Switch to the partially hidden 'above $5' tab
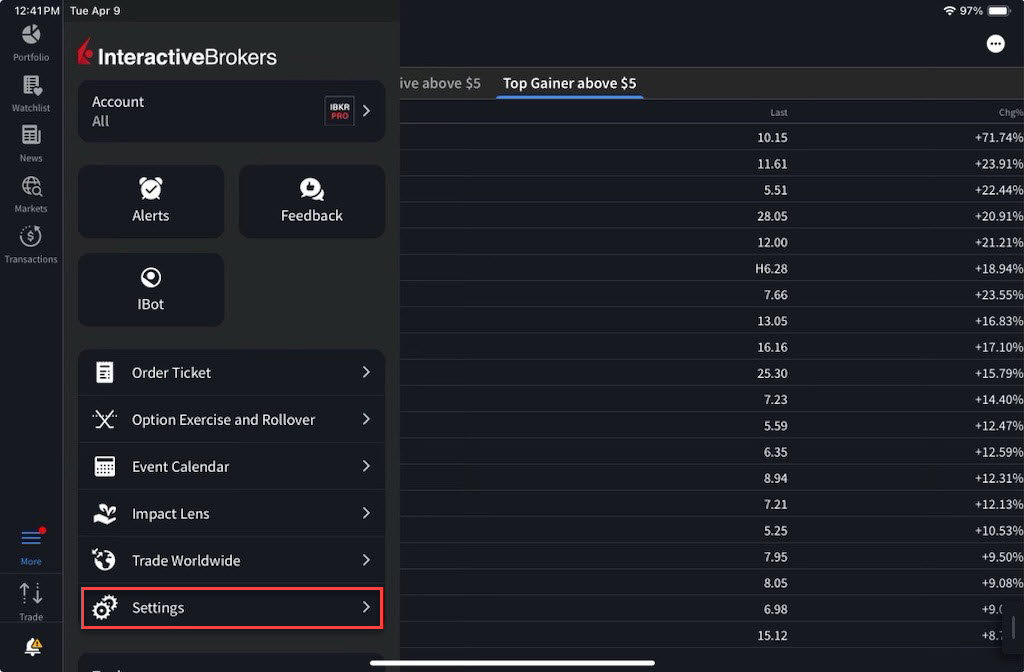1024x672 pixels. click(440, 83)
